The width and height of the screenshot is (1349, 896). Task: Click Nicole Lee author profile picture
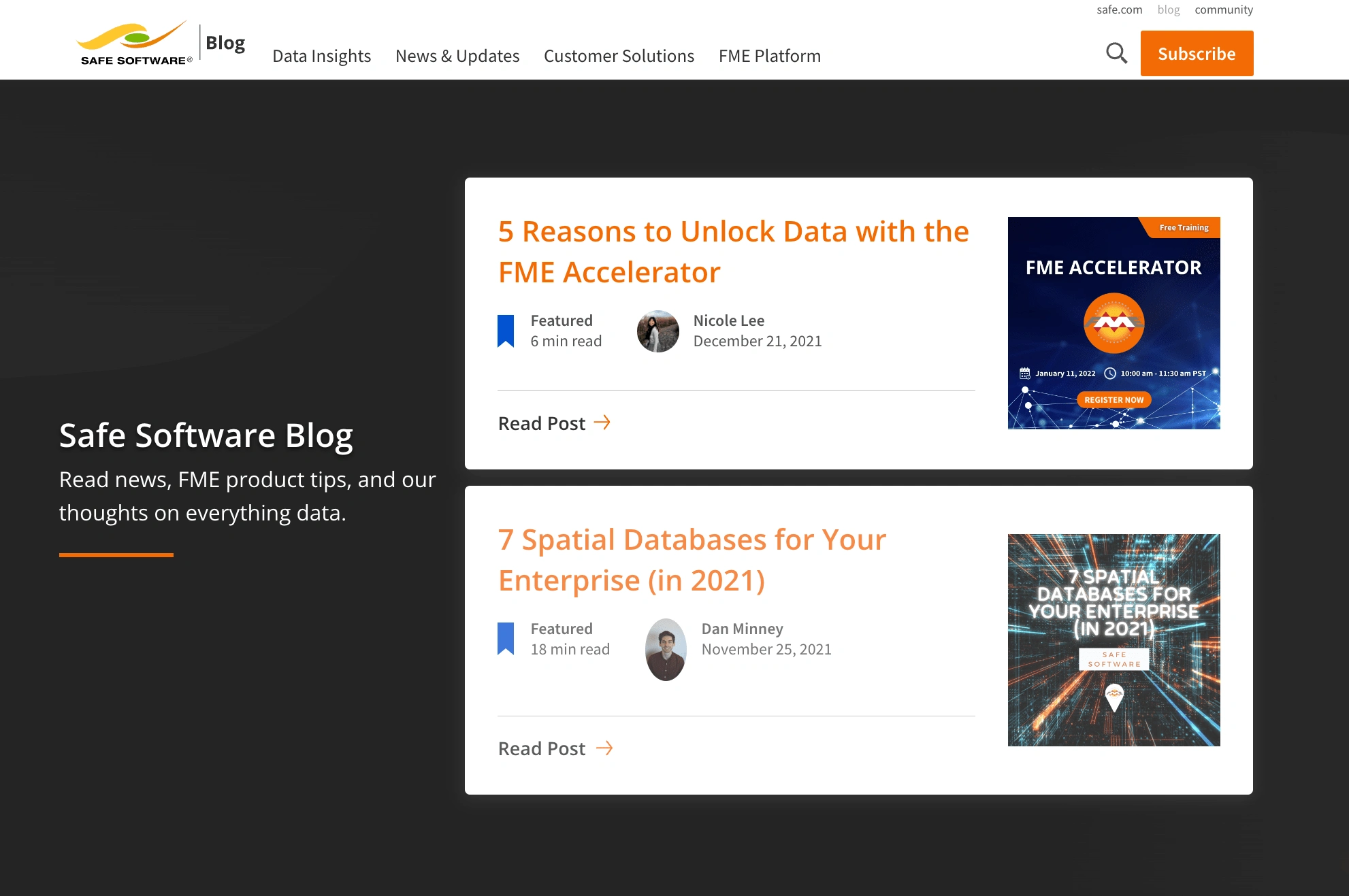click(656, 331)
